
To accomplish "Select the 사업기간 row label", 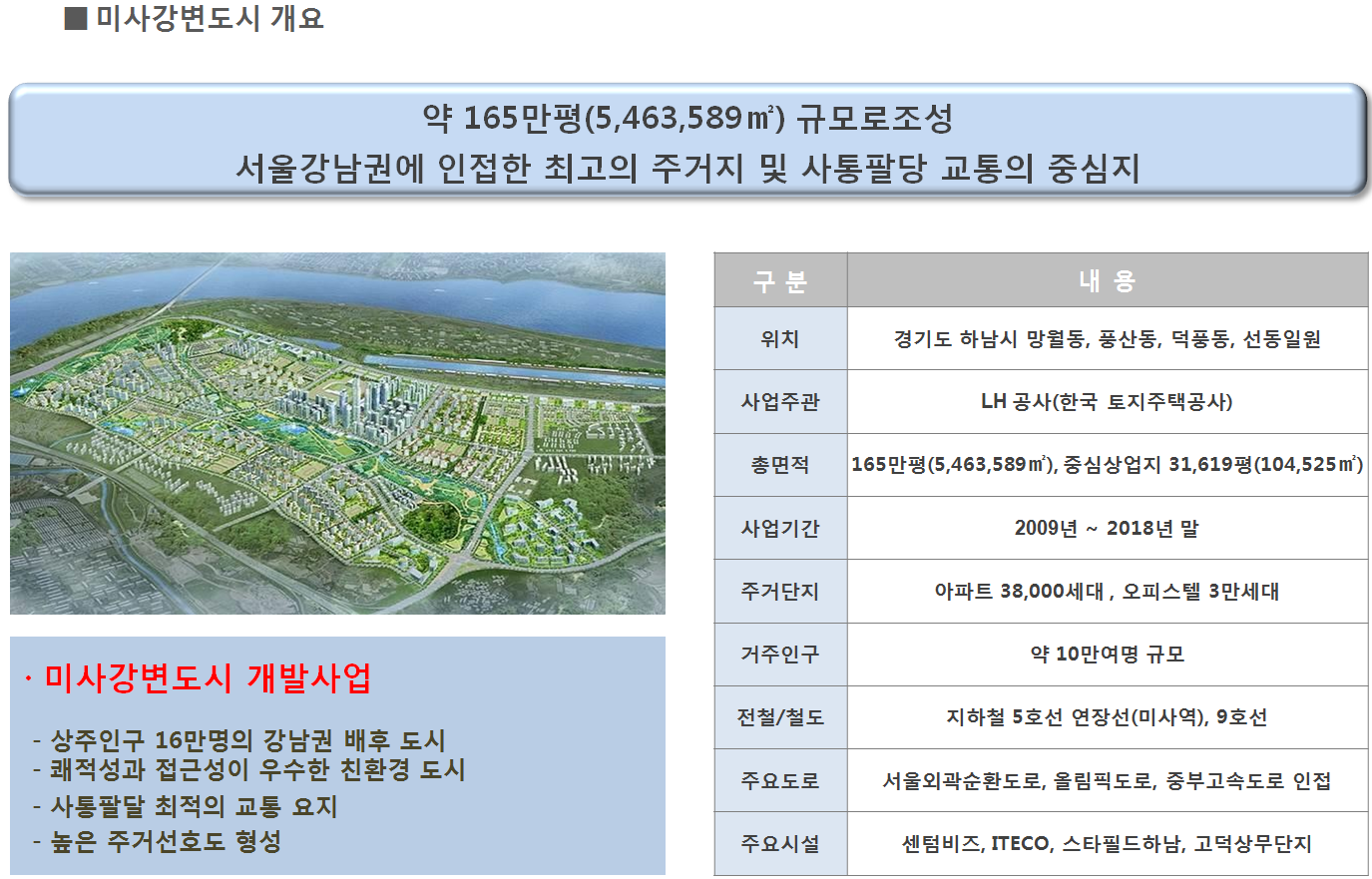I will (x=780, y=528).
